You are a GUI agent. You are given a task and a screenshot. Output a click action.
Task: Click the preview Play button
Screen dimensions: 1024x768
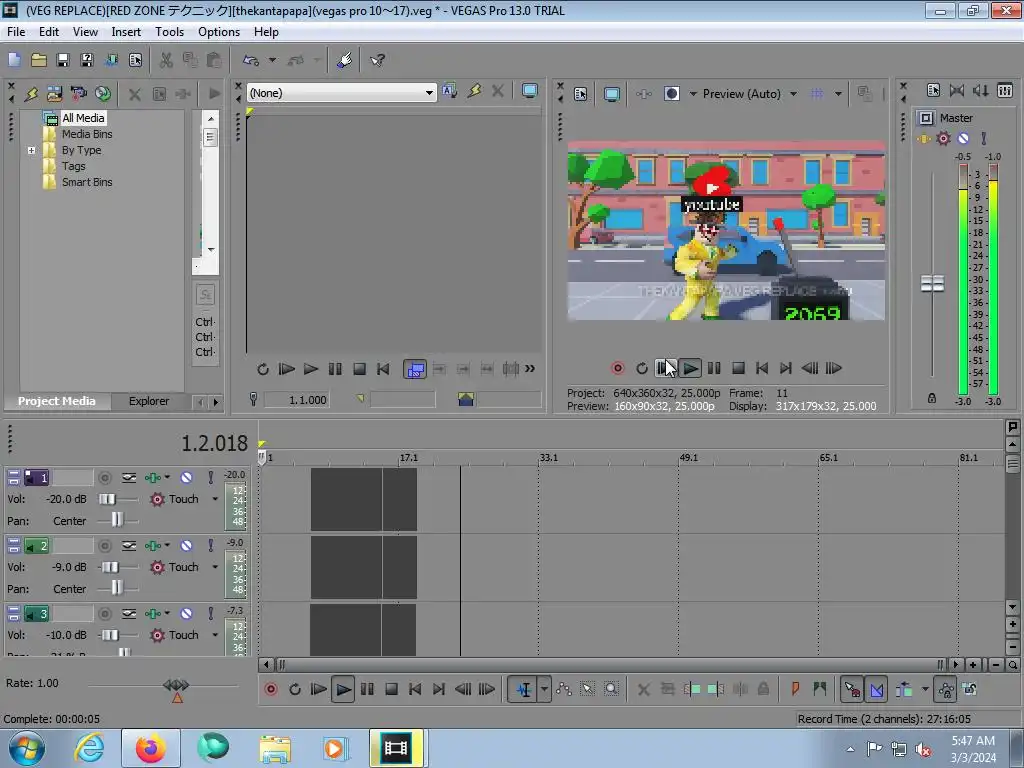pos(690,368)
